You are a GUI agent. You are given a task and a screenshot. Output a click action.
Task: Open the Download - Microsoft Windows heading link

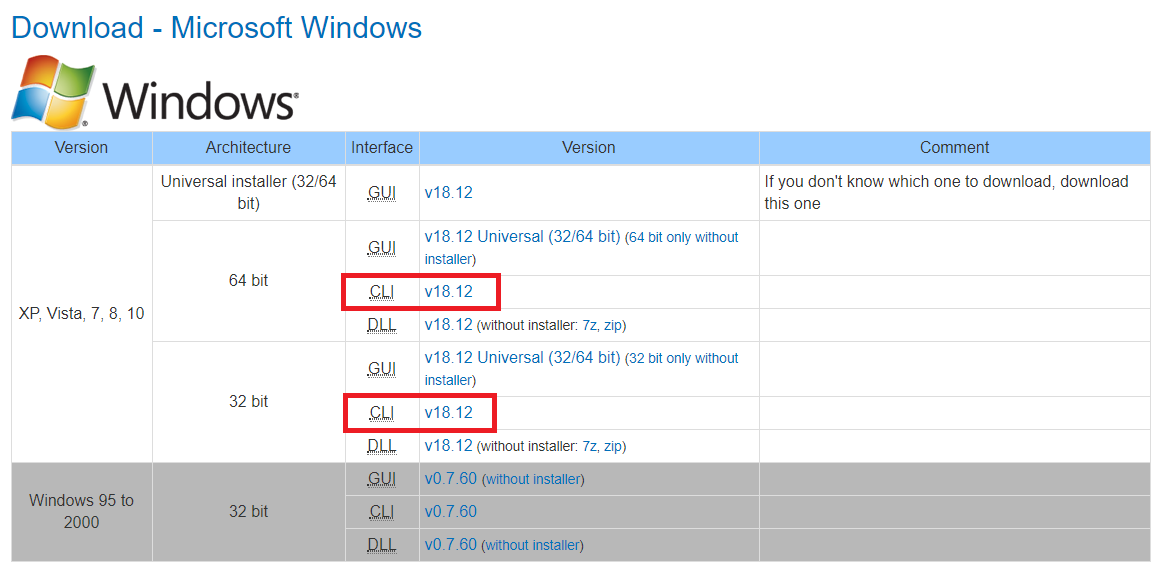[216, 28]
